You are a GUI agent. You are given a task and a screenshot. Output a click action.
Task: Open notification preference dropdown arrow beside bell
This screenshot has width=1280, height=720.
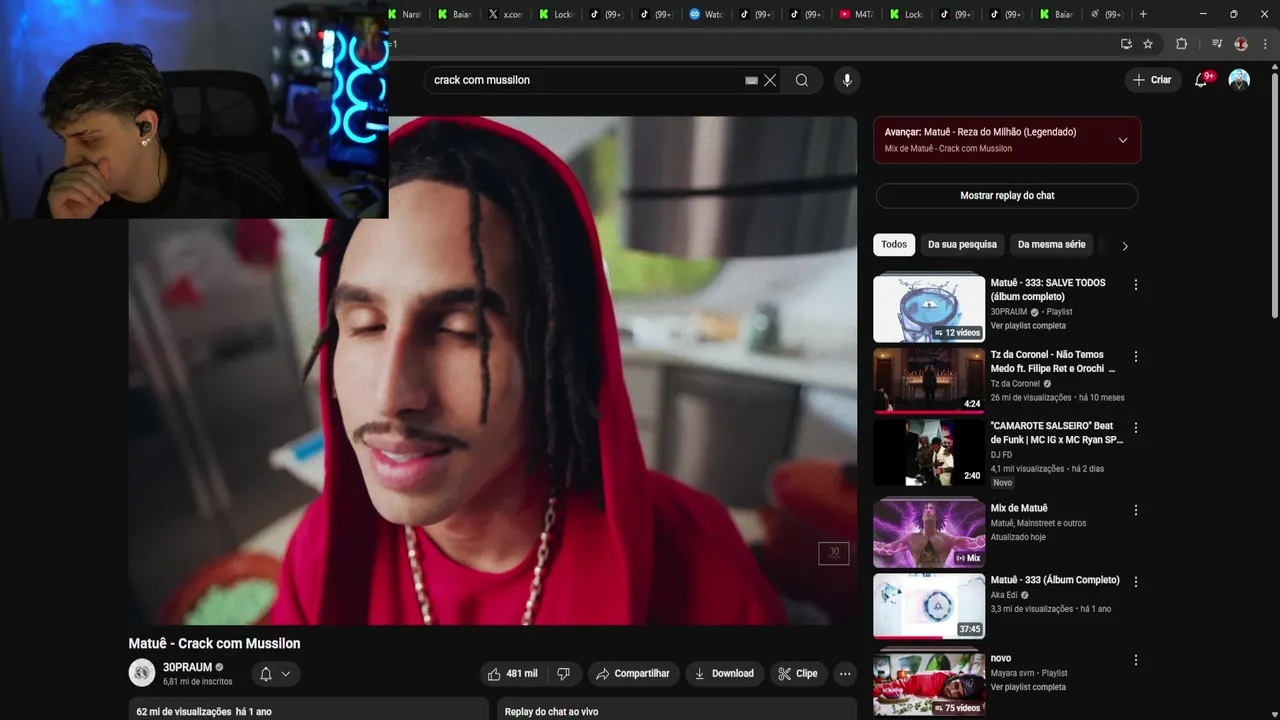[x=285, y=674]
